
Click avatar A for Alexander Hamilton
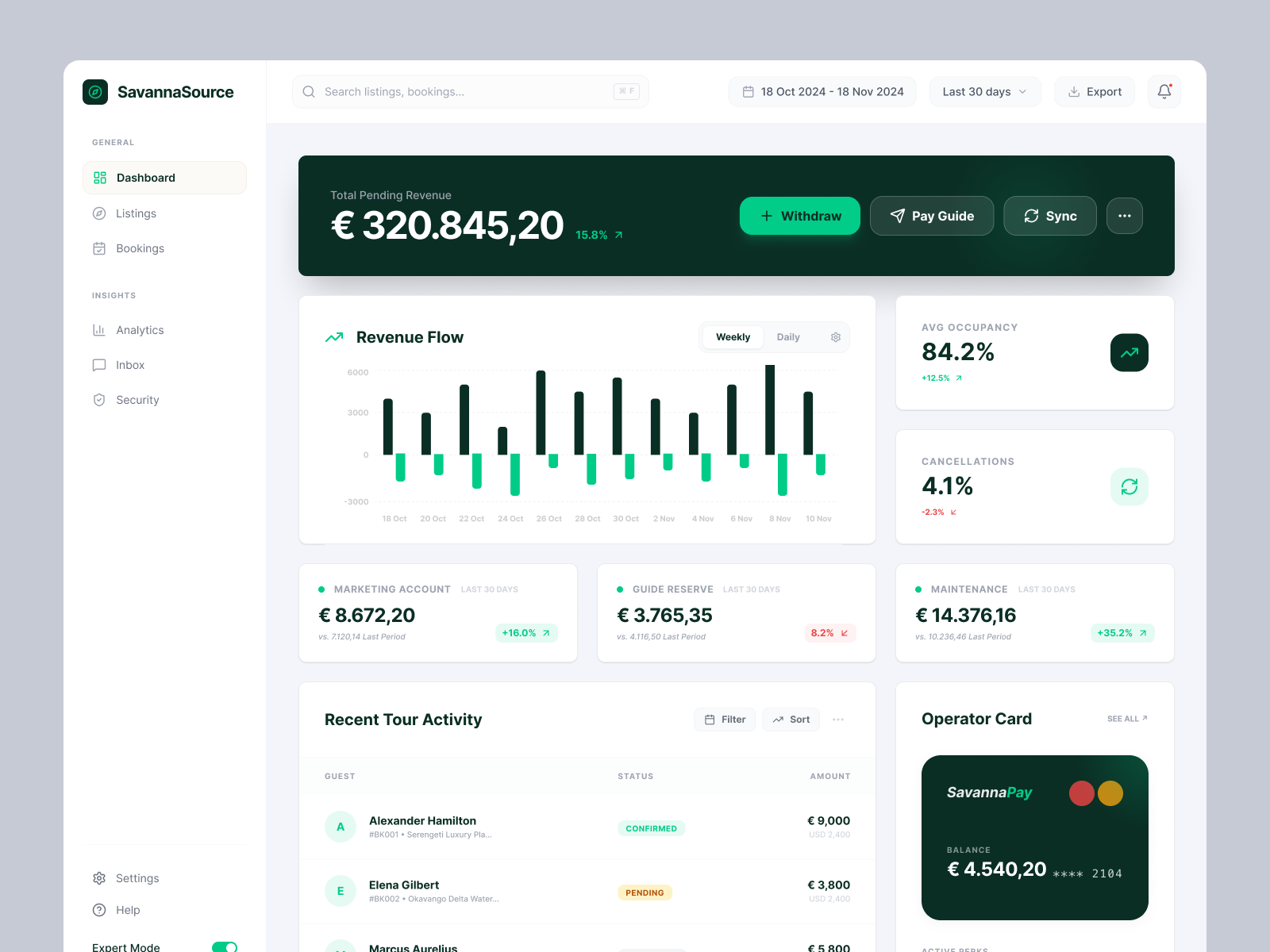coord(341,827)
